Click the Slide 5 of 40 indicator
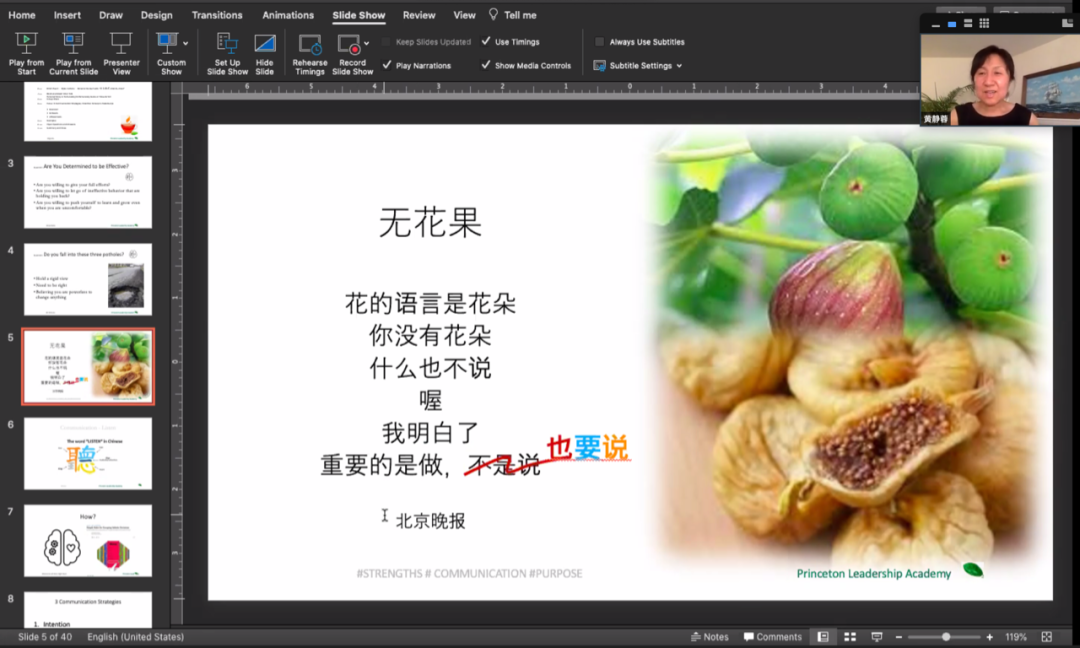Viewport: 1080px width, 648px height. pos(45,637)
